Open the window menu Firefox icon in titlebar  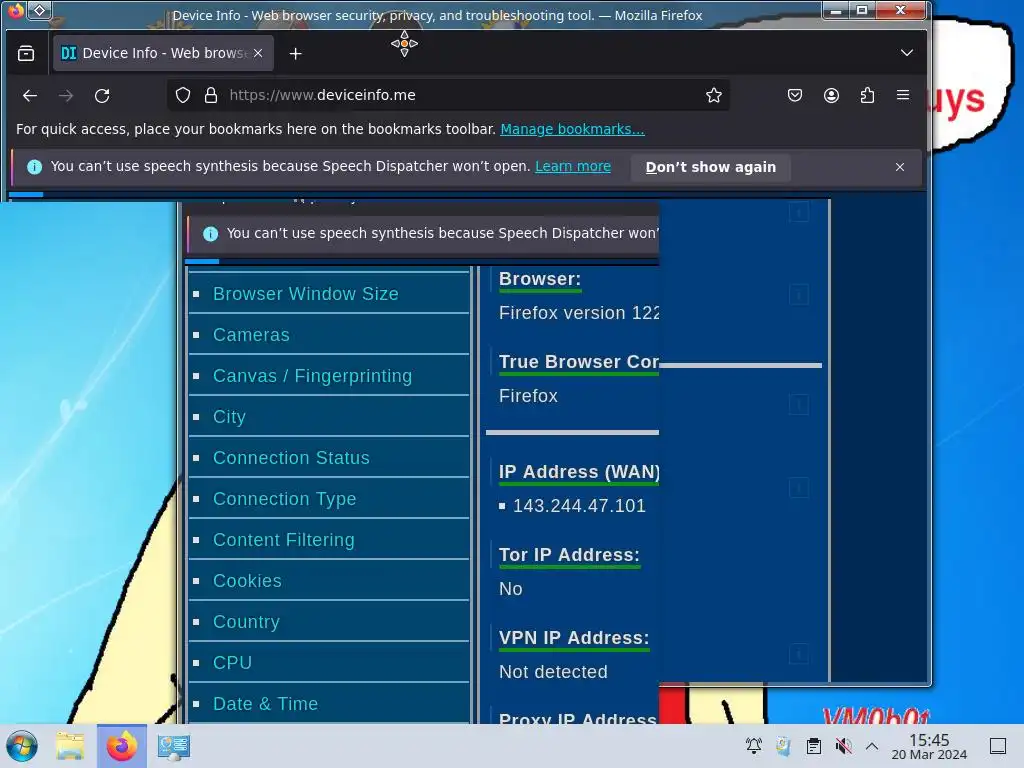point(15,10)
